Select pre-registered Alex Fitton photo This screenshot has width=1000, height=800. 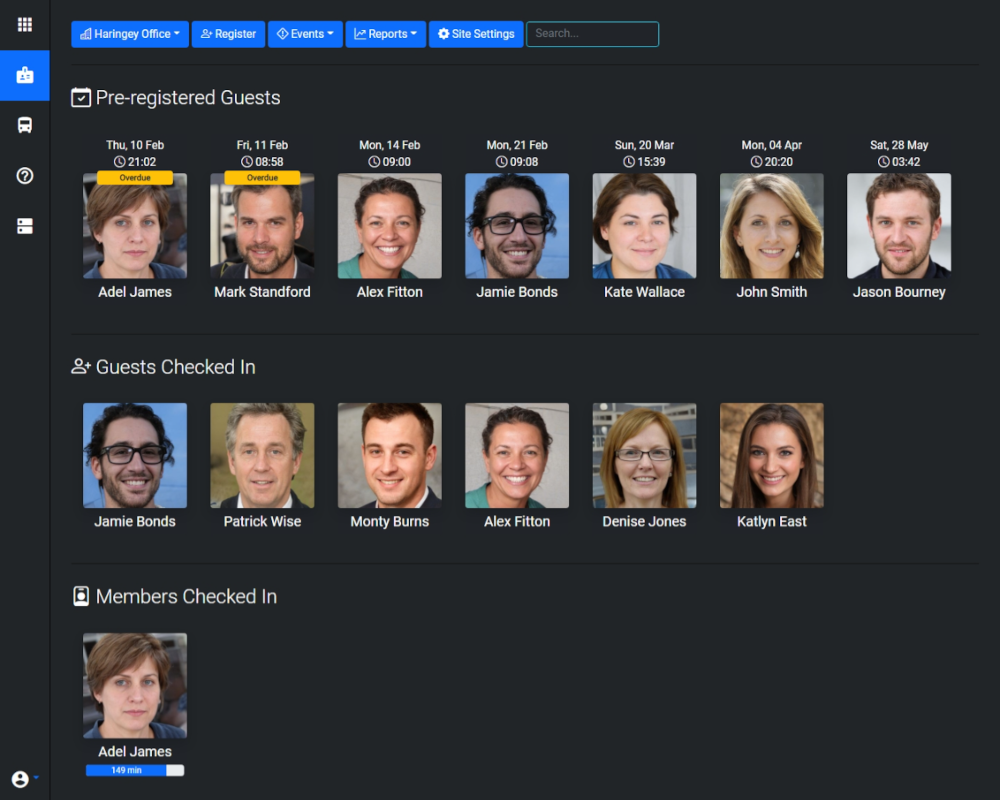(390, 226)
